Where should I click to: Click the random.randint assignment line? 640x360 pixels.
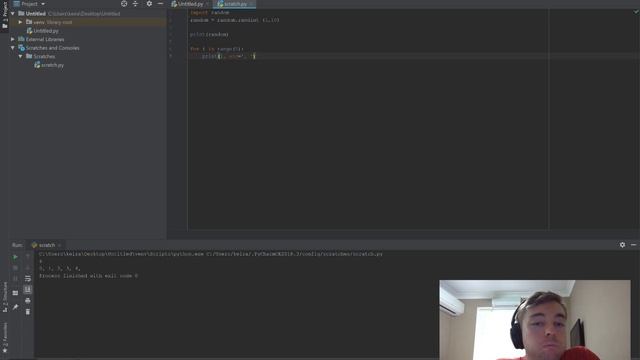tap(235, 20)
